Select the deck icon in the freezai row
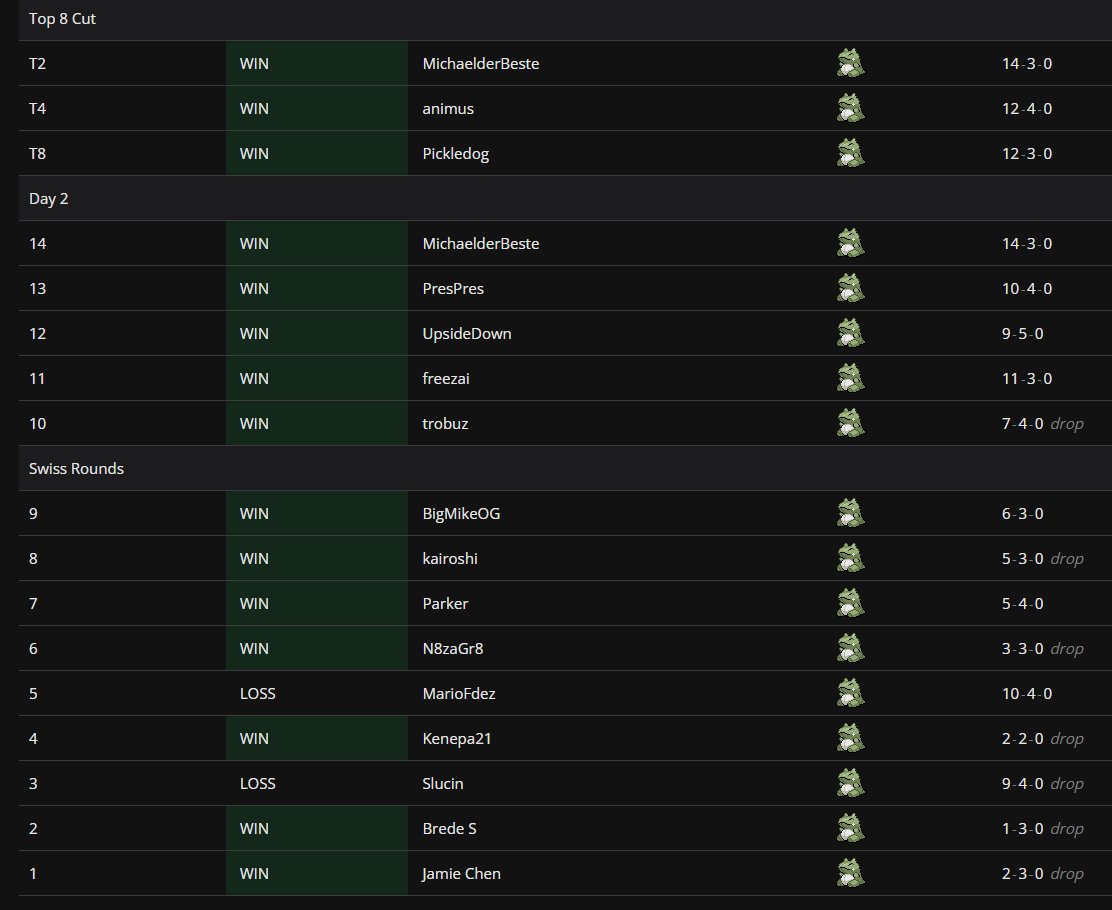This screenshot has height=910, width=1112. click(850, 378)
